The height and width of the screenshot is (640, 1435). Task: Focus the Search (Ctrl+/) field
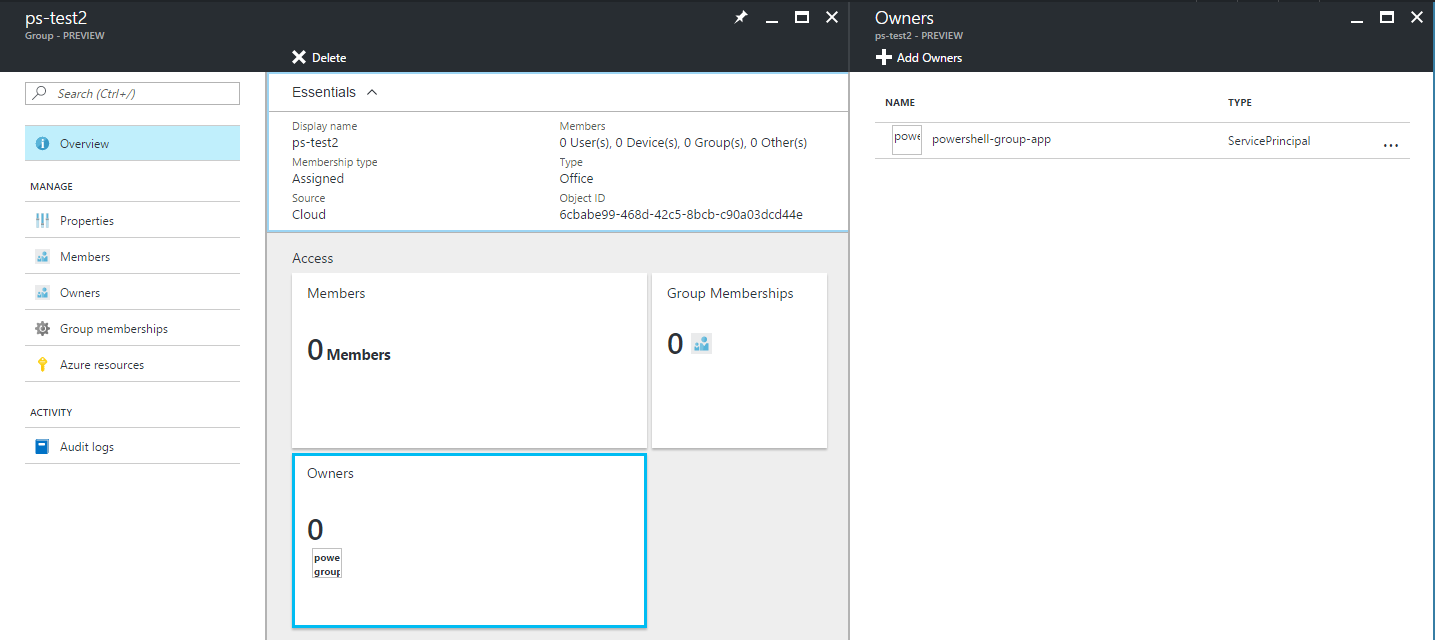(x=132, y=93)
